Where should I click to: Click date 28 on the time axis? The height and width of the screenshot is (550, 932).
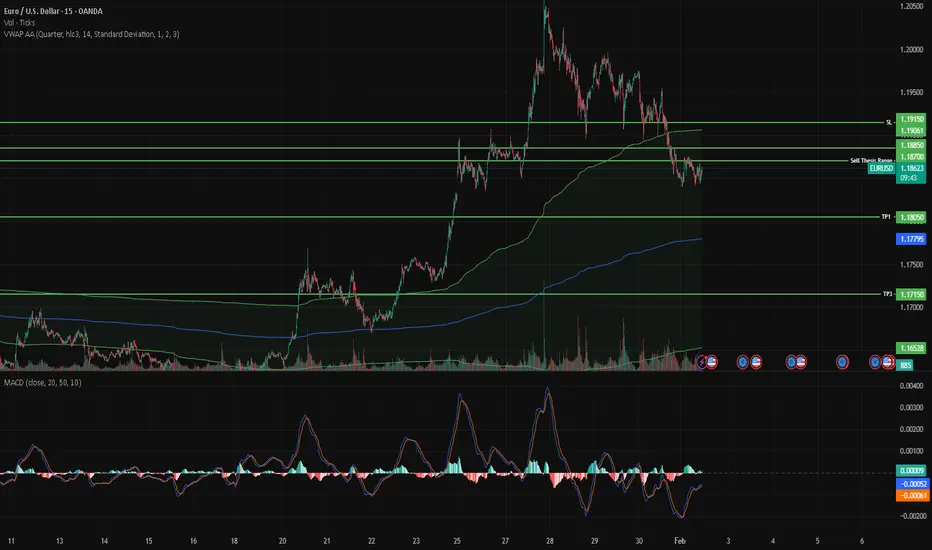pyautogui.click(x=550, y=540)
